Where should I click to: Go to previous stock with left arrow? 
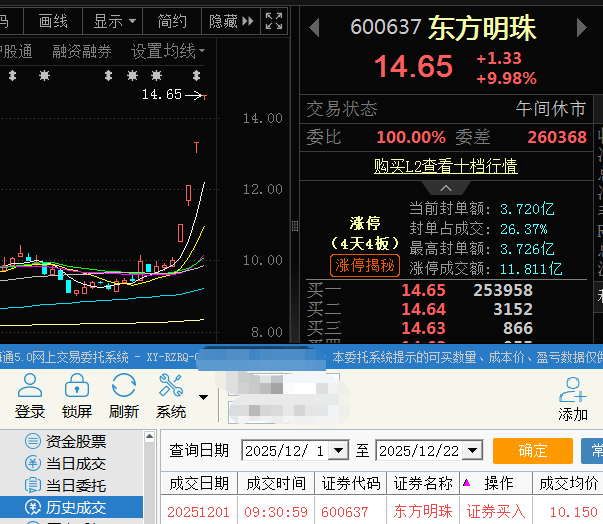[315, 28]
